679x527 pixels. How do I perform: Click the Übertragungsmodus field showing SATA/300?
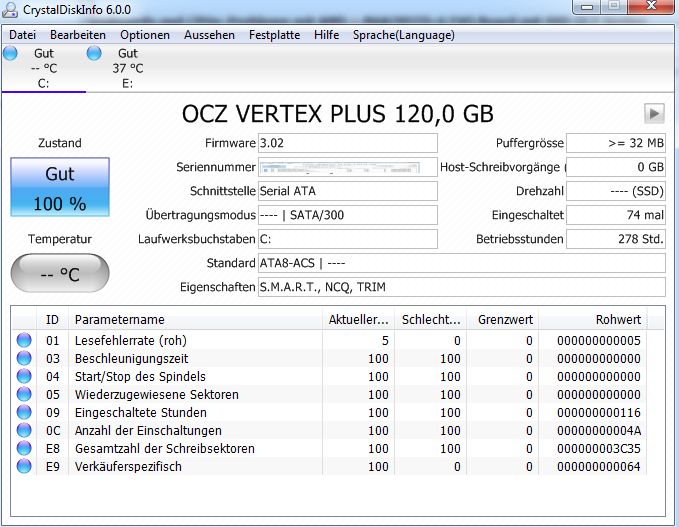pyautogui.click(x=348, y=215)
